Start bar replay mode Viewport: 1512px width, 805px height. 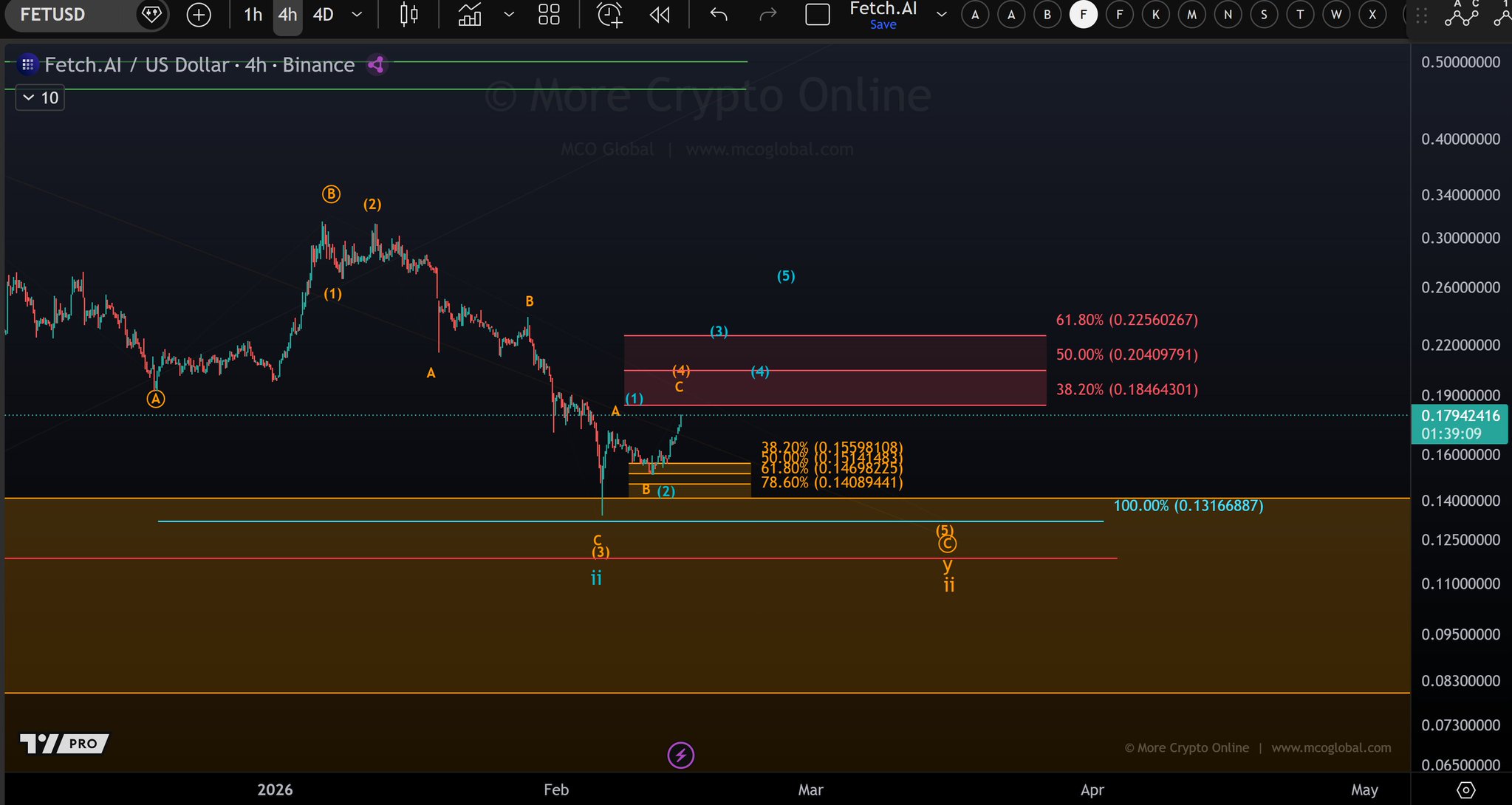point(660,14)
